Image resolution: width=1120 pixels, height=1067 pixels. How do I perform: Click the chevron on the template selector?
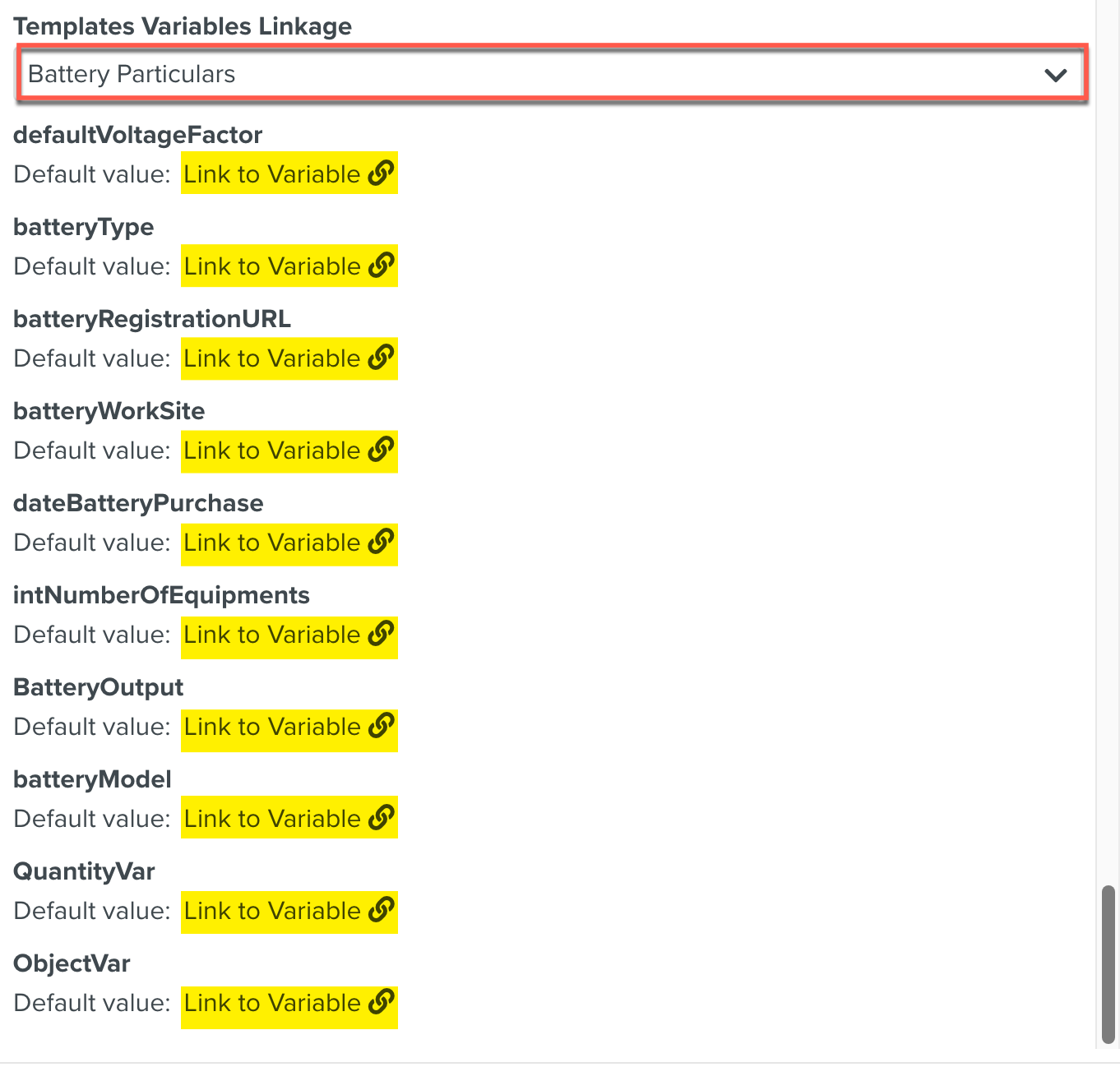[x=1055, y=74]
